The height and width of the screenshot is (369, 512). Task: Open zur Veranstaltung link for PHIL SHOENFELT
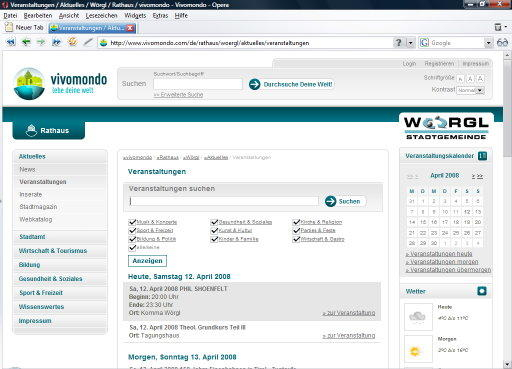(x=349, y=313)
